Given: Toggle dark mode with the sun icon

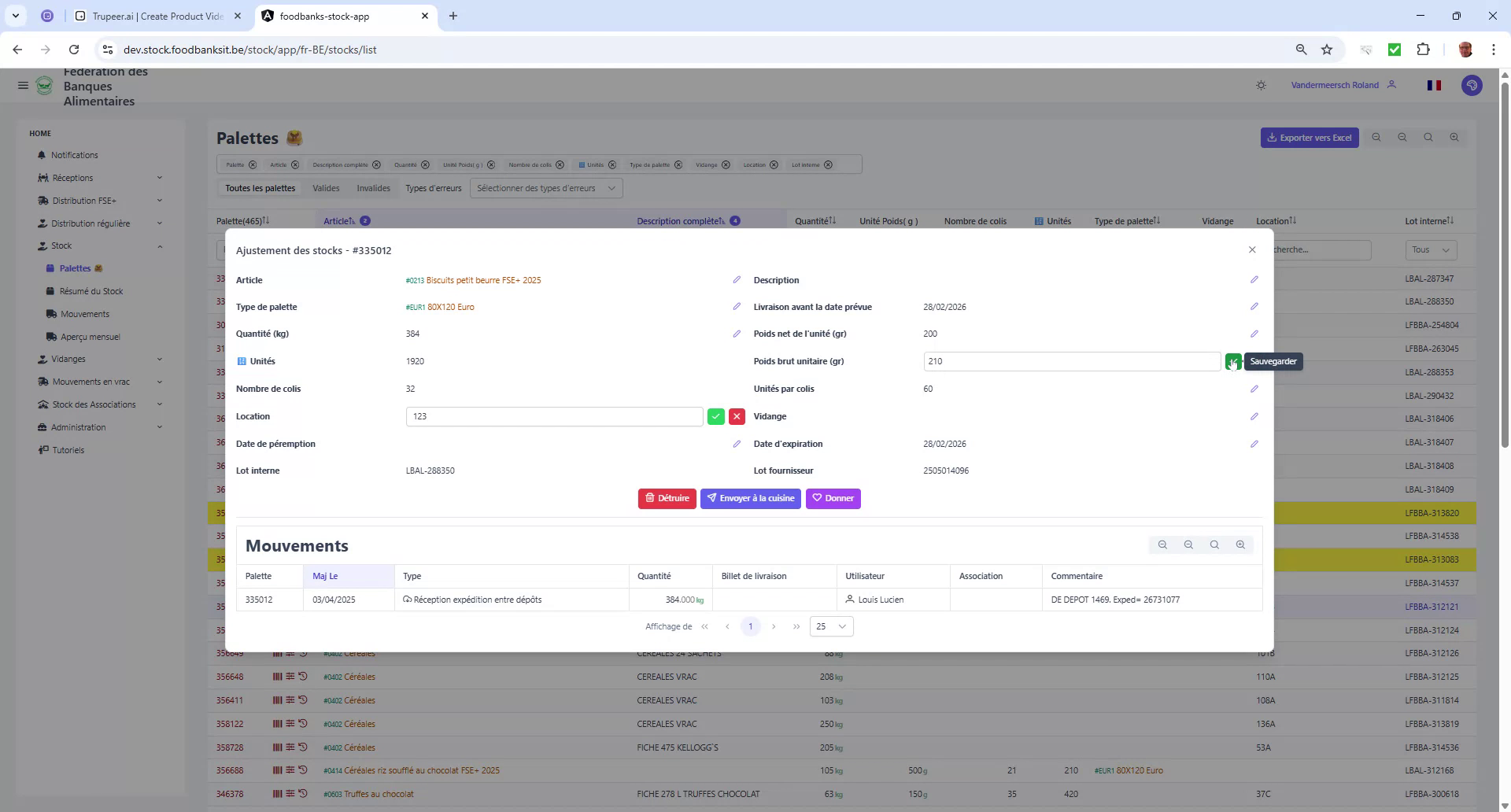Looking at the screenshot, I should [x=1261, y=85].
